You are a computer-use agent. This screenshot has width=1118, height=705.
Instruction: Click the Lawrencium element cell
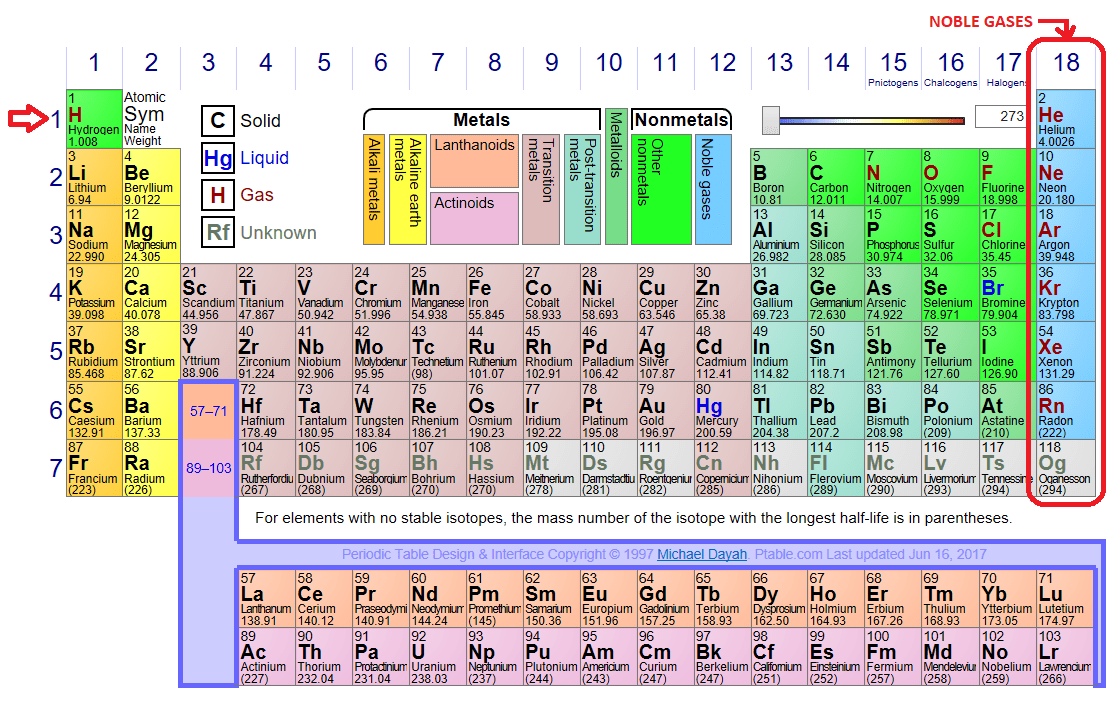pyautogui.click(x=1065, y=657)
